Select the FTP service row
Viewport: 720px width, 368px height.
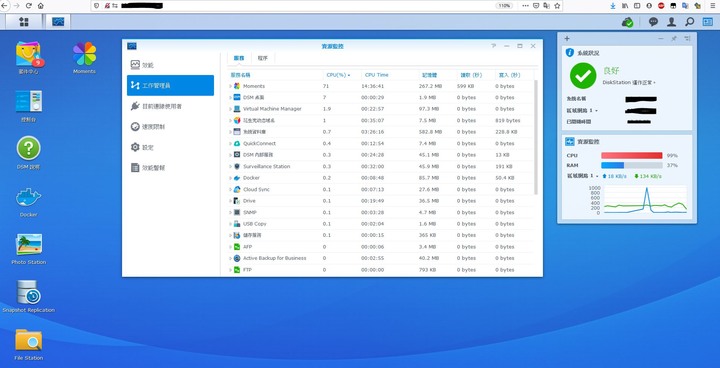[x=381, y=270]
